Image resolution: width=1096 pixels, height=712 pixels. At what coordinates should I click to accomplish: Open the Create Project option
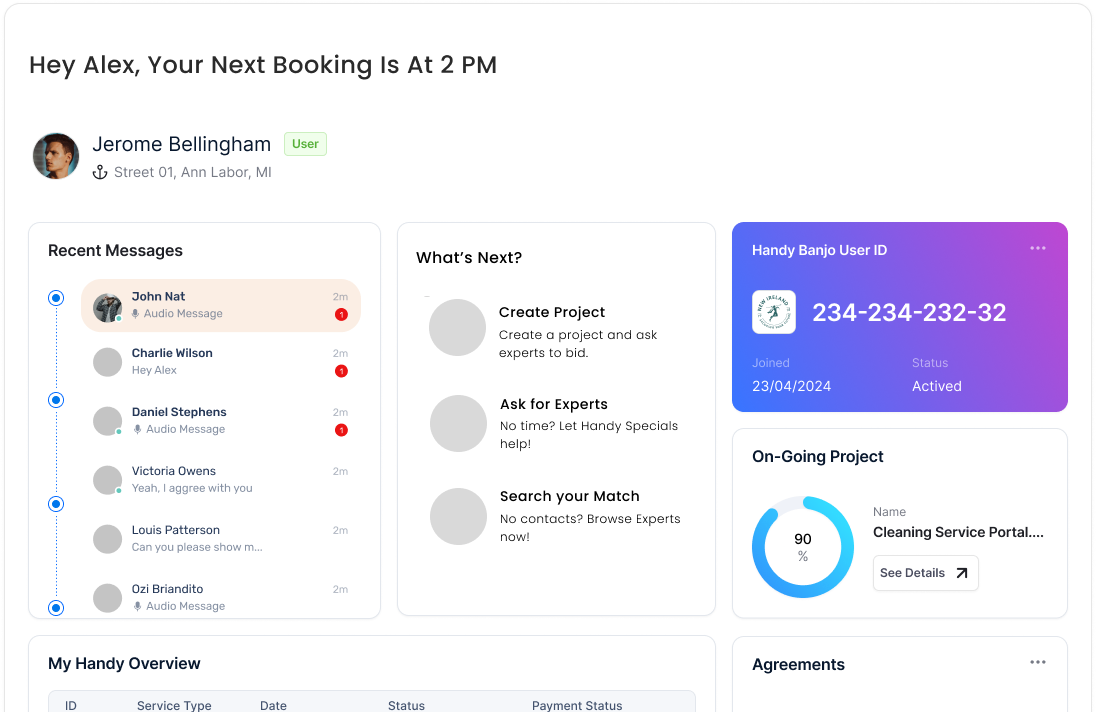point(552,331)
